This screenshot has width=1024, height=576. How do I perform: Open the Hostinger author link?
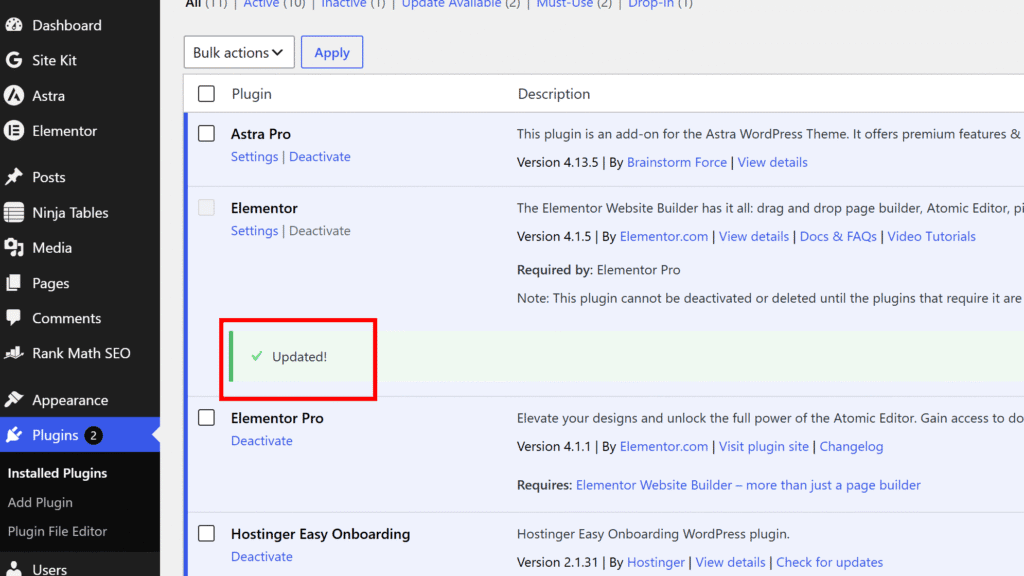point(656,562)
